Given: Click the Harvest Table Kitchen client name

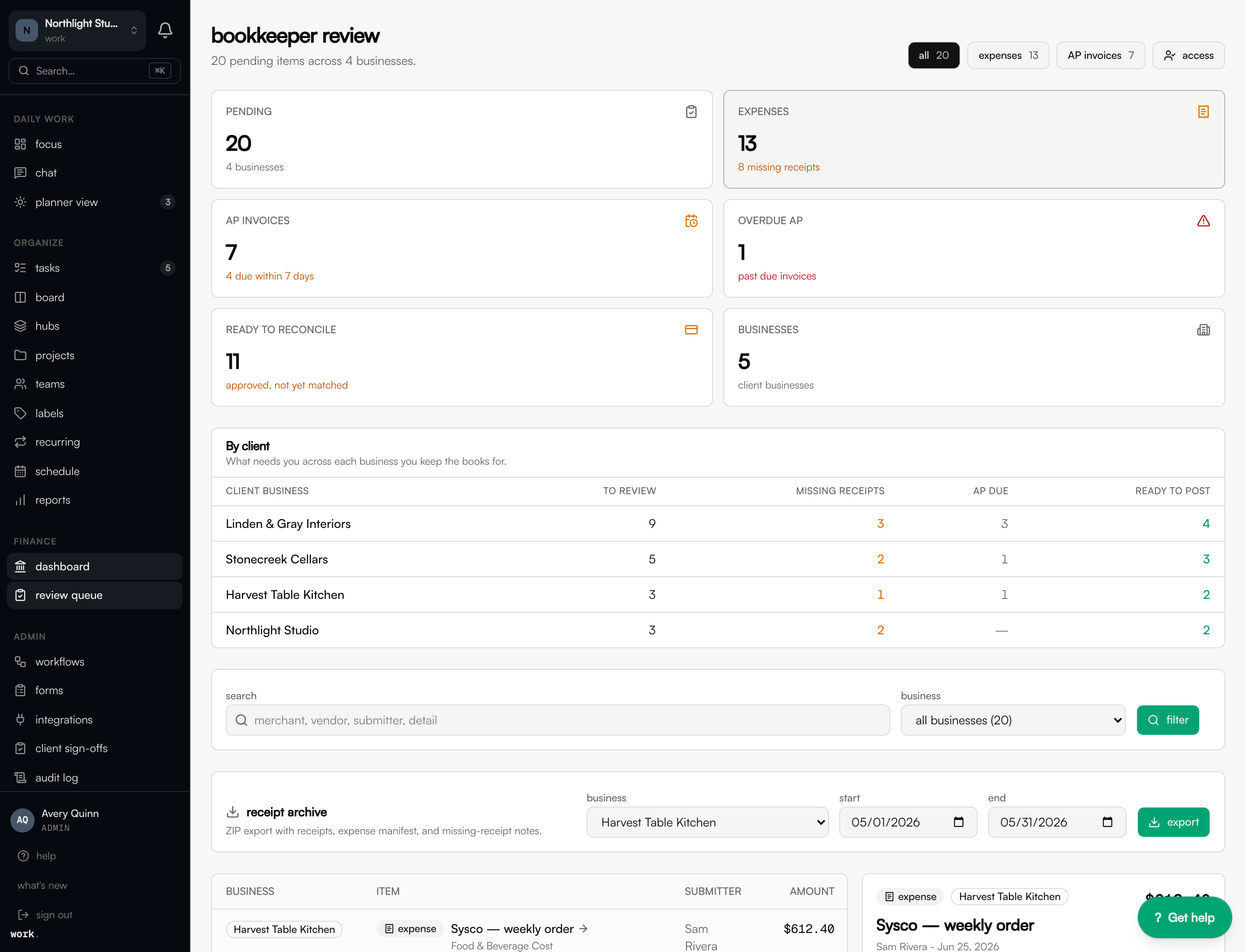Looking at the screenshot, I should [x=285, y=595].
